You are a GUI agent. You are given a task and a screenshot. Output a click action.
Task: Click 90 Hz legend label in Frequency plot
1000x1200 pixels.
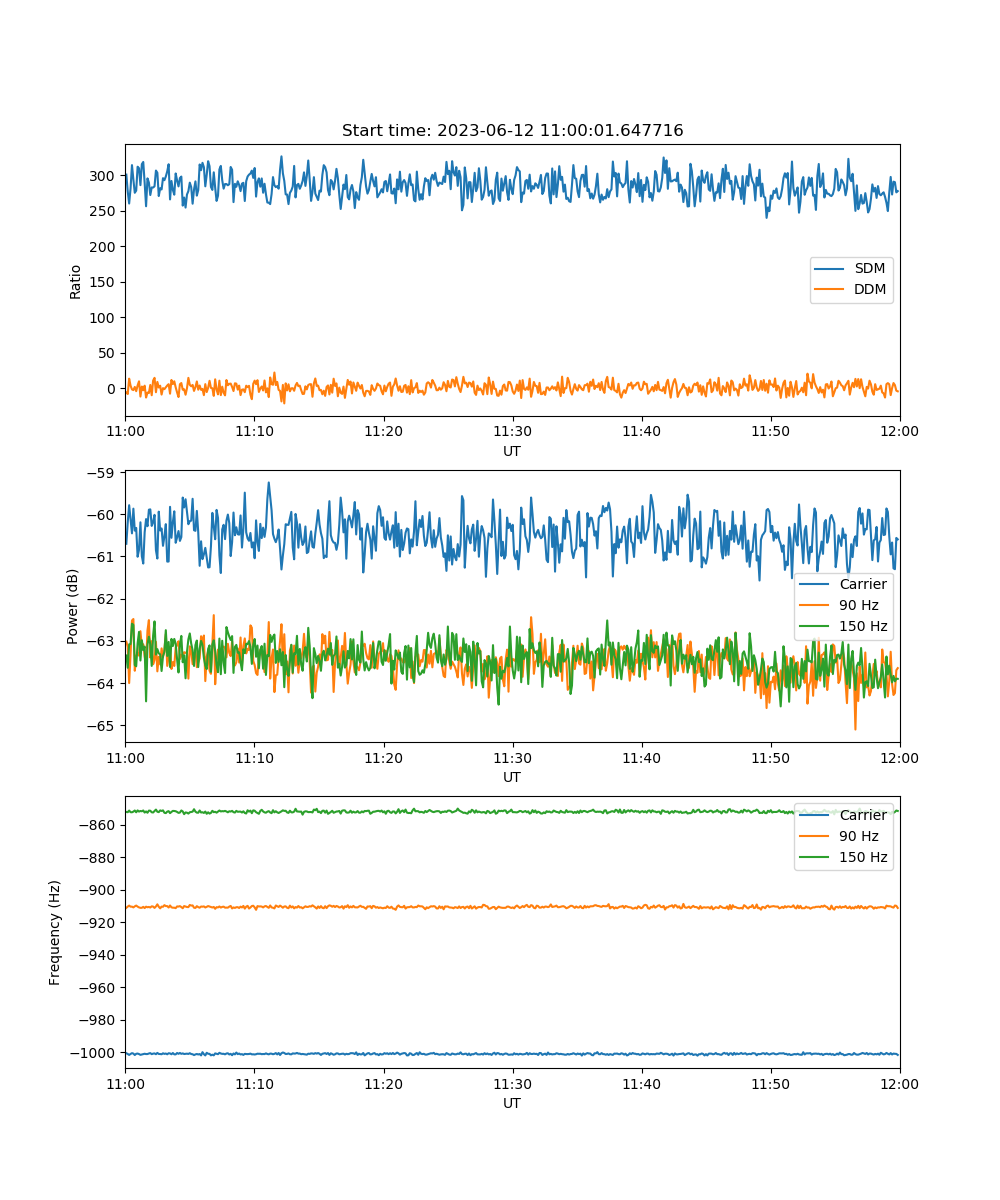point(859,836)
